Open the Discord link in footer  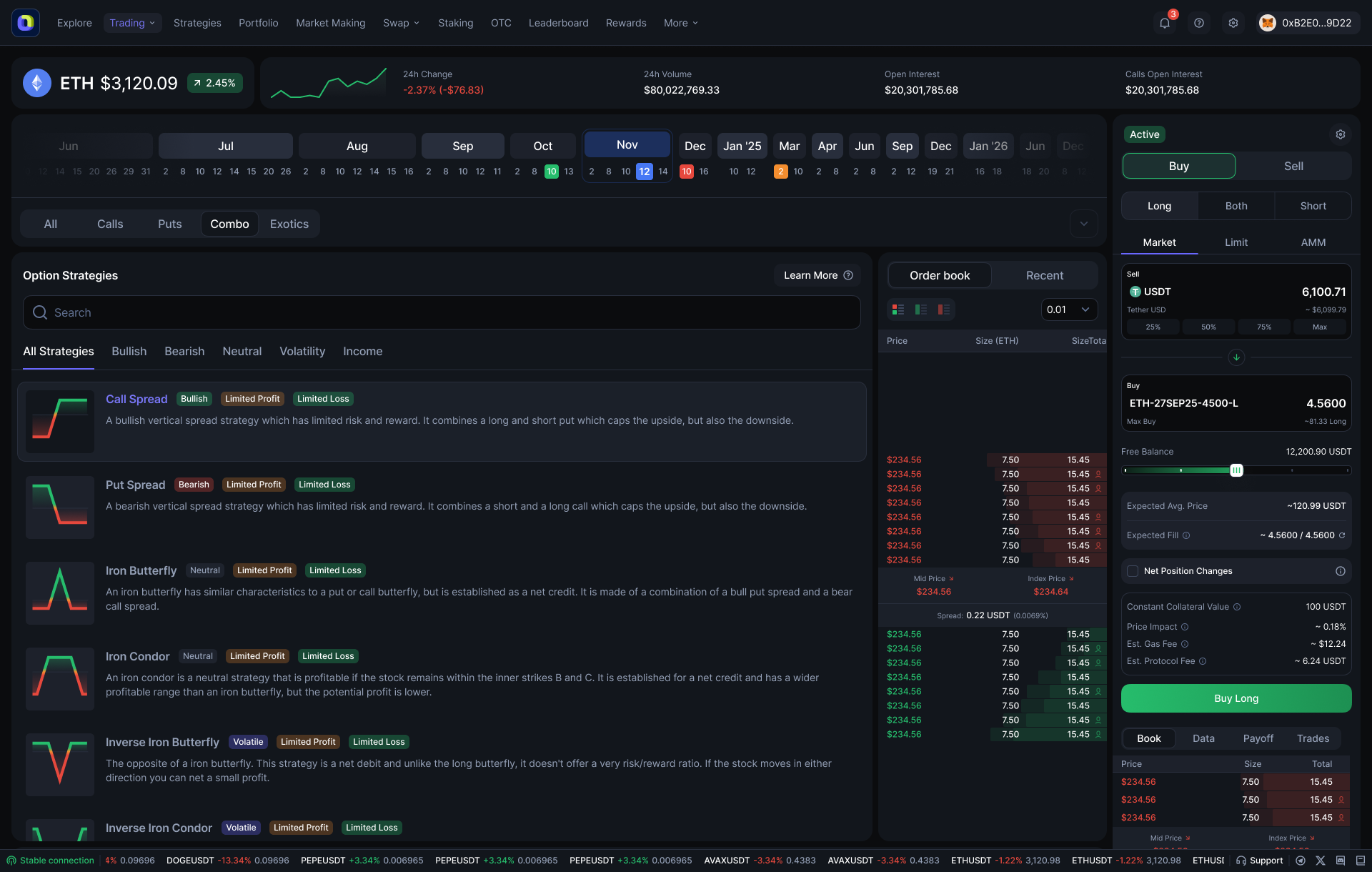coord(1341,861)
